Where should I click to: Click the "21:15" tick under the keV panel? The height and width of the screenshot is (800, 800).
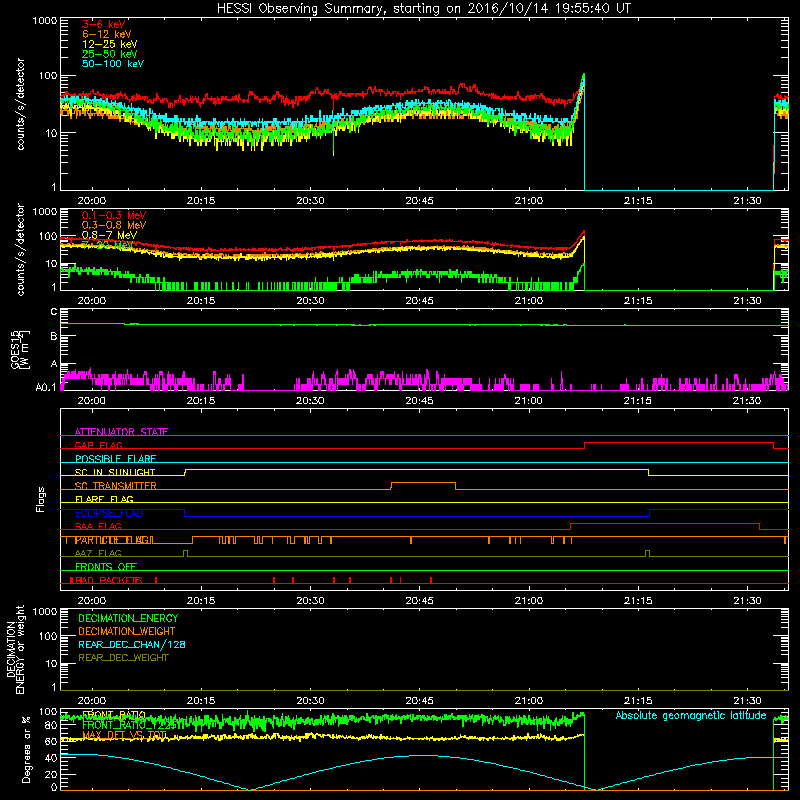tap(638, 201)
